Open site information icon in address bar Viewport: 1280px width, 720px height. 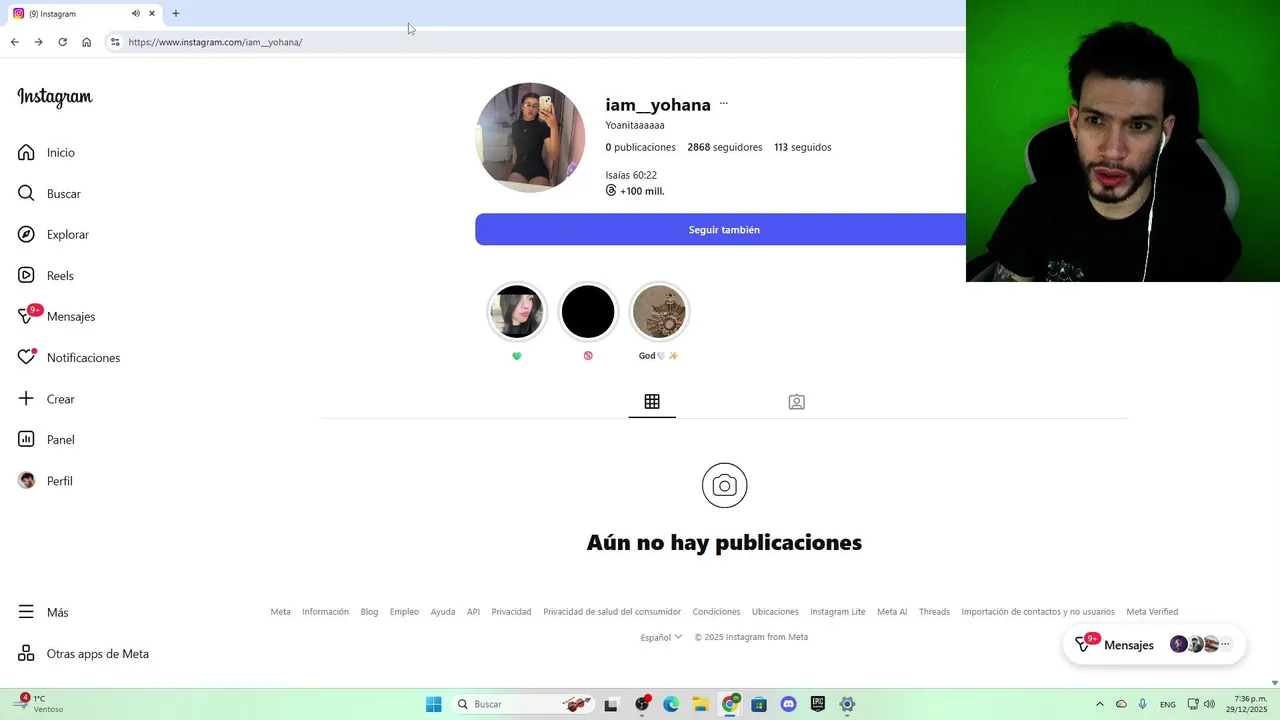115,42
